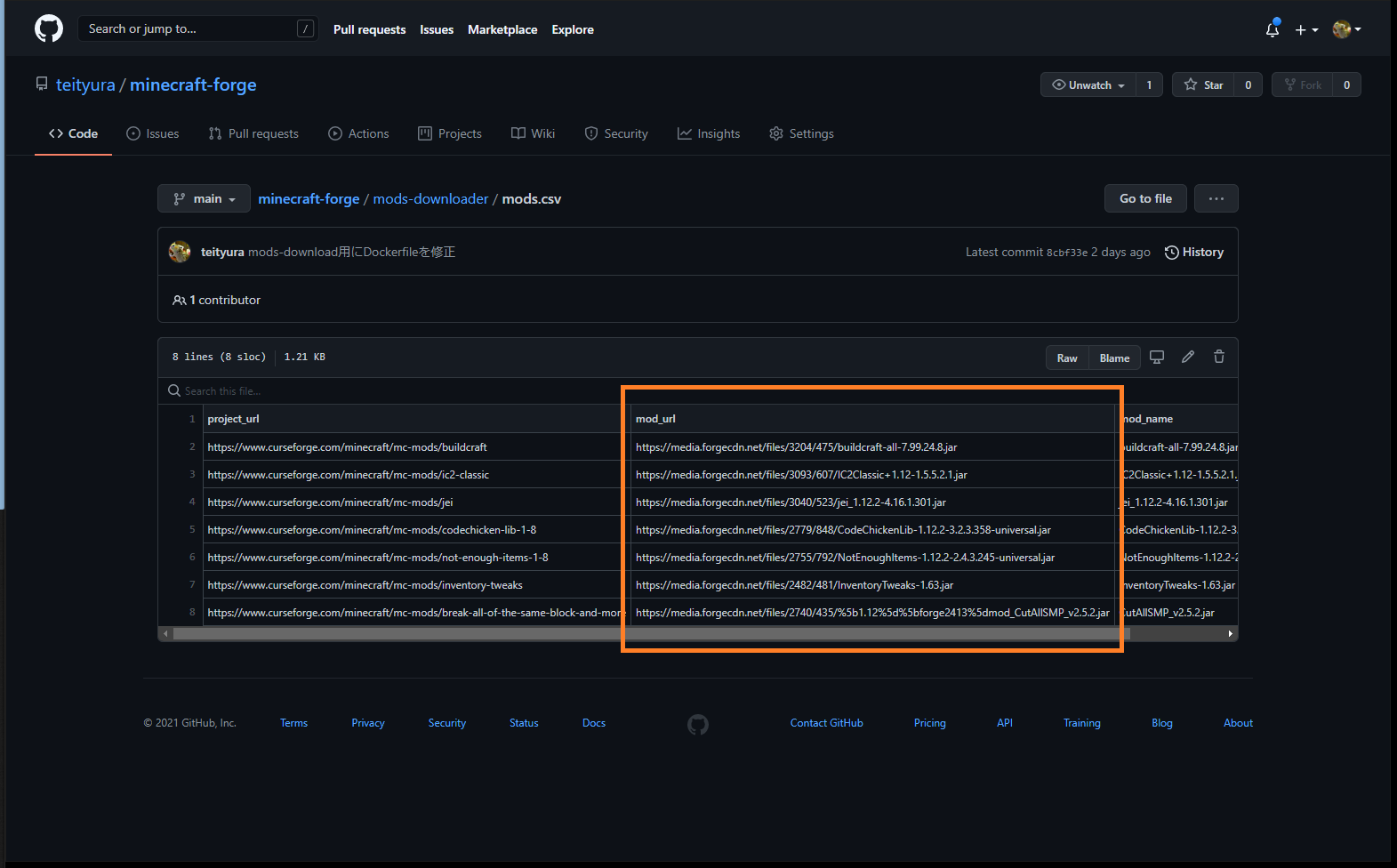Click the ic2-classic project URL cell
The image size is (1397, 868).
coord(416,474)
